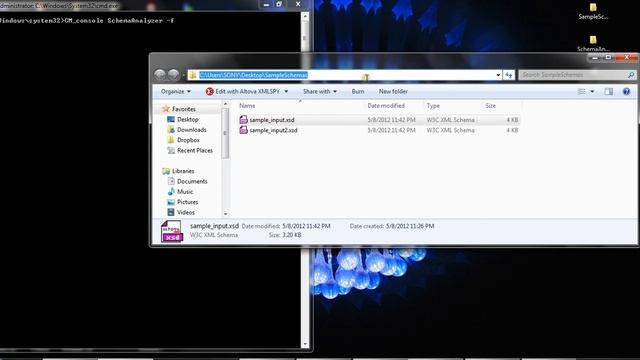Viewport: 640px width, 360px height.
Task: Click the sample_input.xsd file icon
Action: pyautogui.click(x=244, y=120)
